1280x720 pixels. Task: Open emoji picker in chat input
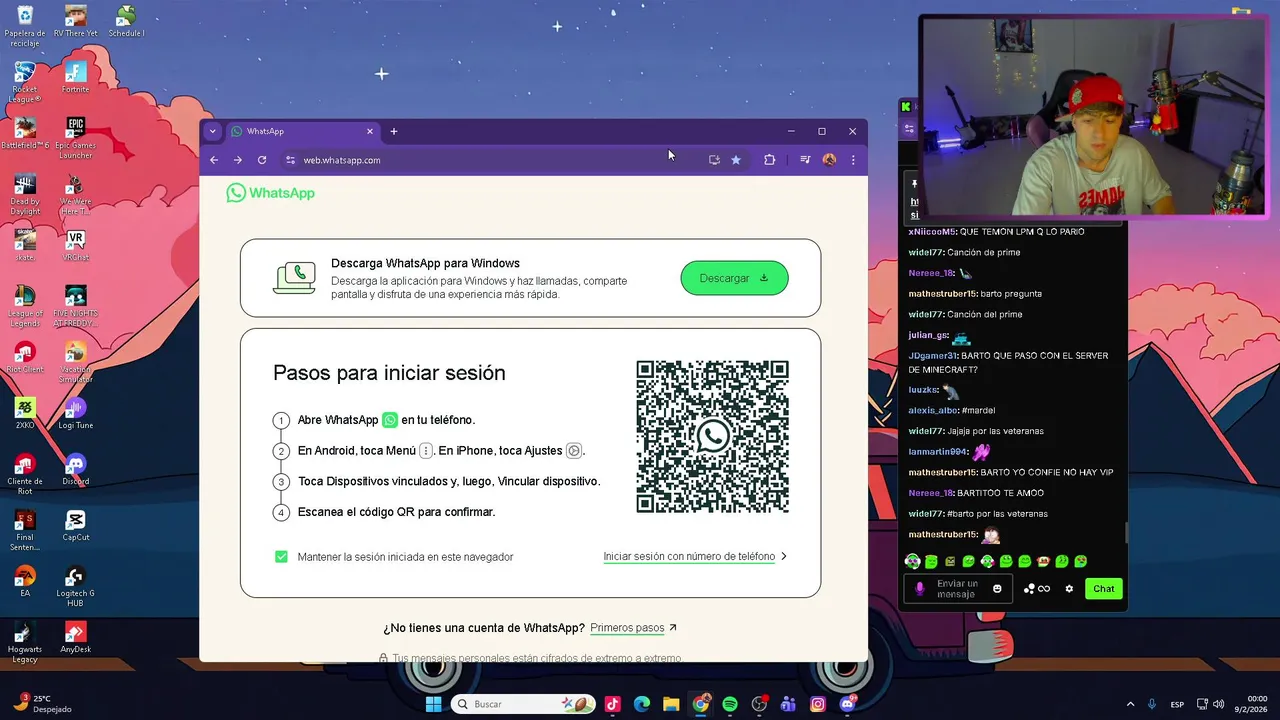(997, 589)
